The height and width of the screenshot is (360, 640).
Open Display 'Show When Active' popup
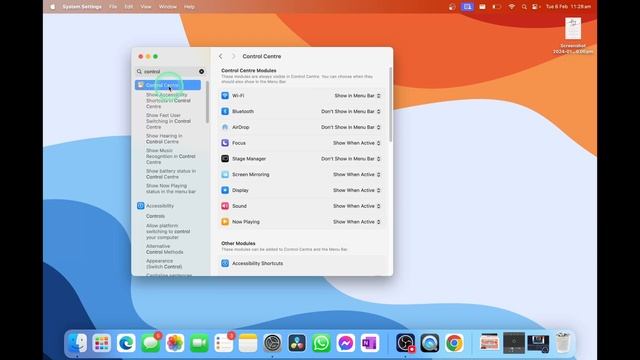[357, 190]
